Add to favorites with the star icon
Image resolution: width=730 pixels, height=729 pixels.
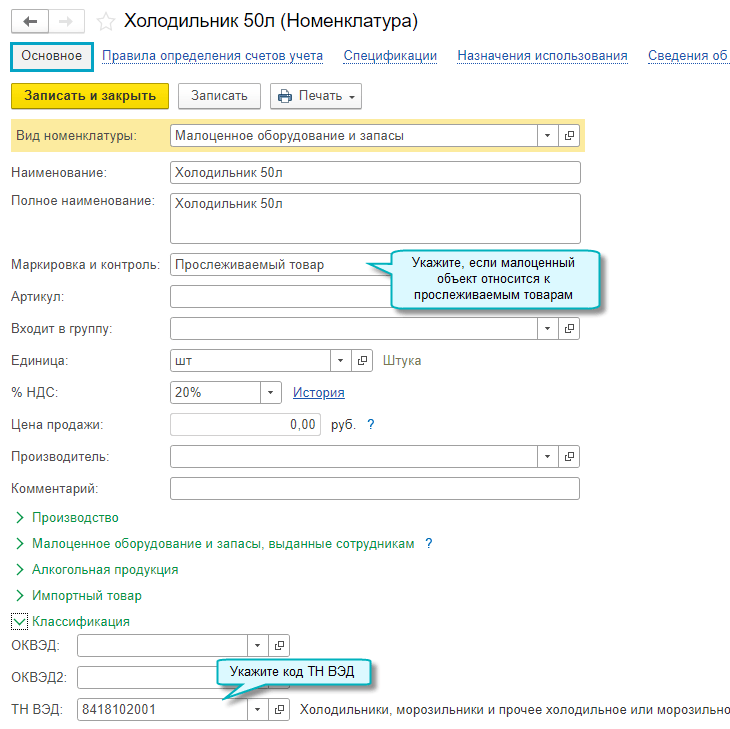[x=106, y=21]
